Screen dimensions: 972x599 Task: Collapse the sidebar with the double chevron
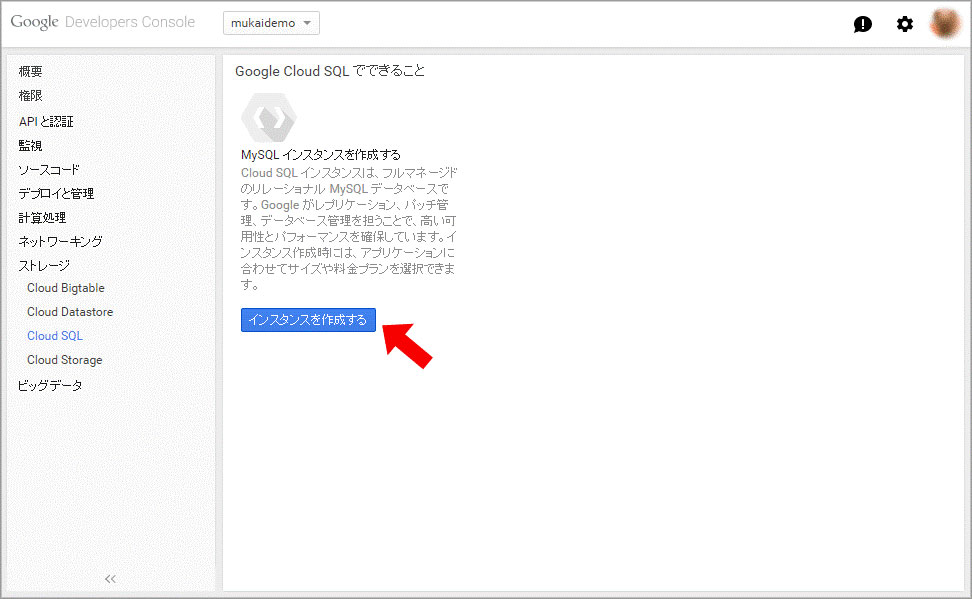(110, 579)
